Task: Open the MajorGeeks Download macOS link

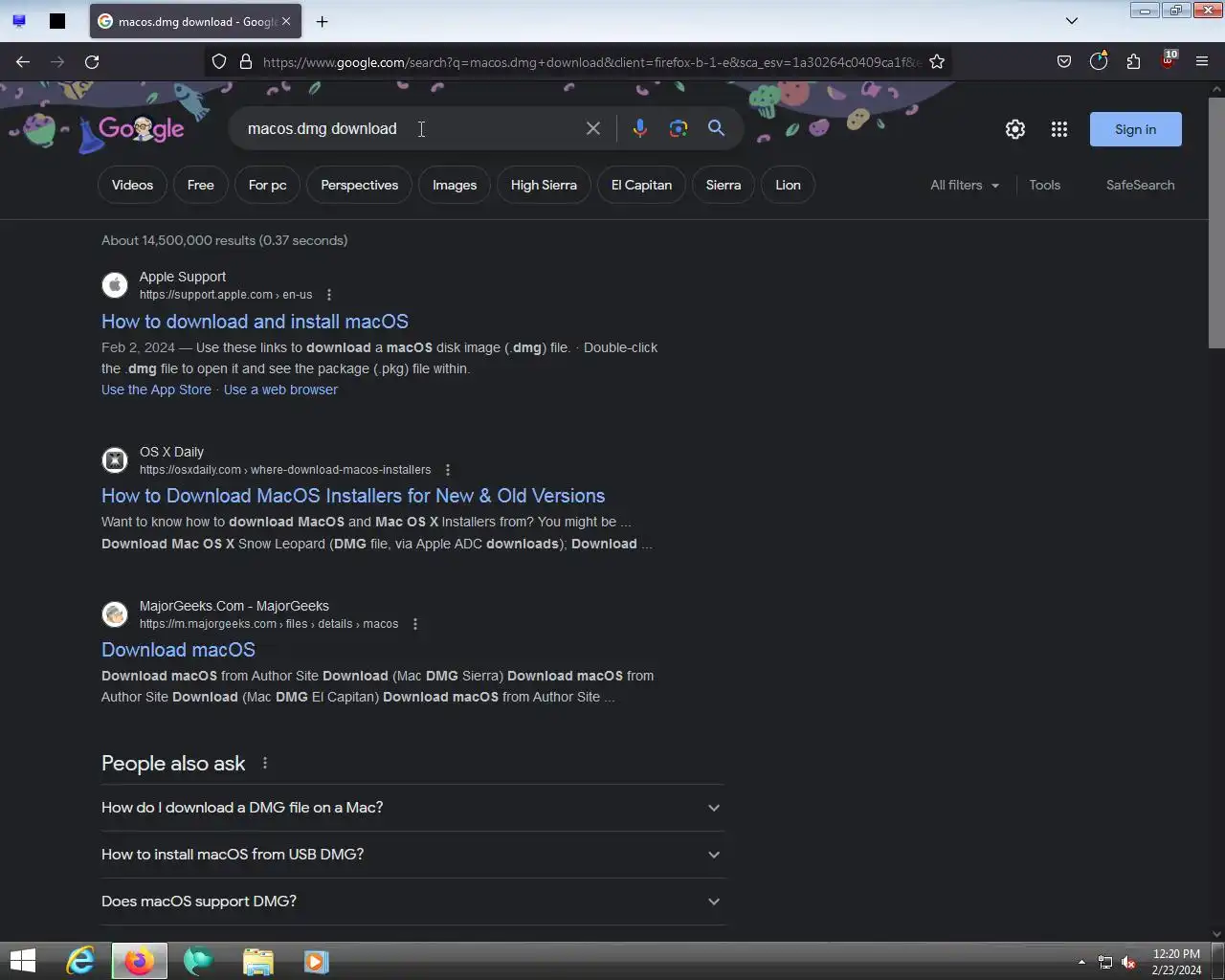Action: click(178, 650)
